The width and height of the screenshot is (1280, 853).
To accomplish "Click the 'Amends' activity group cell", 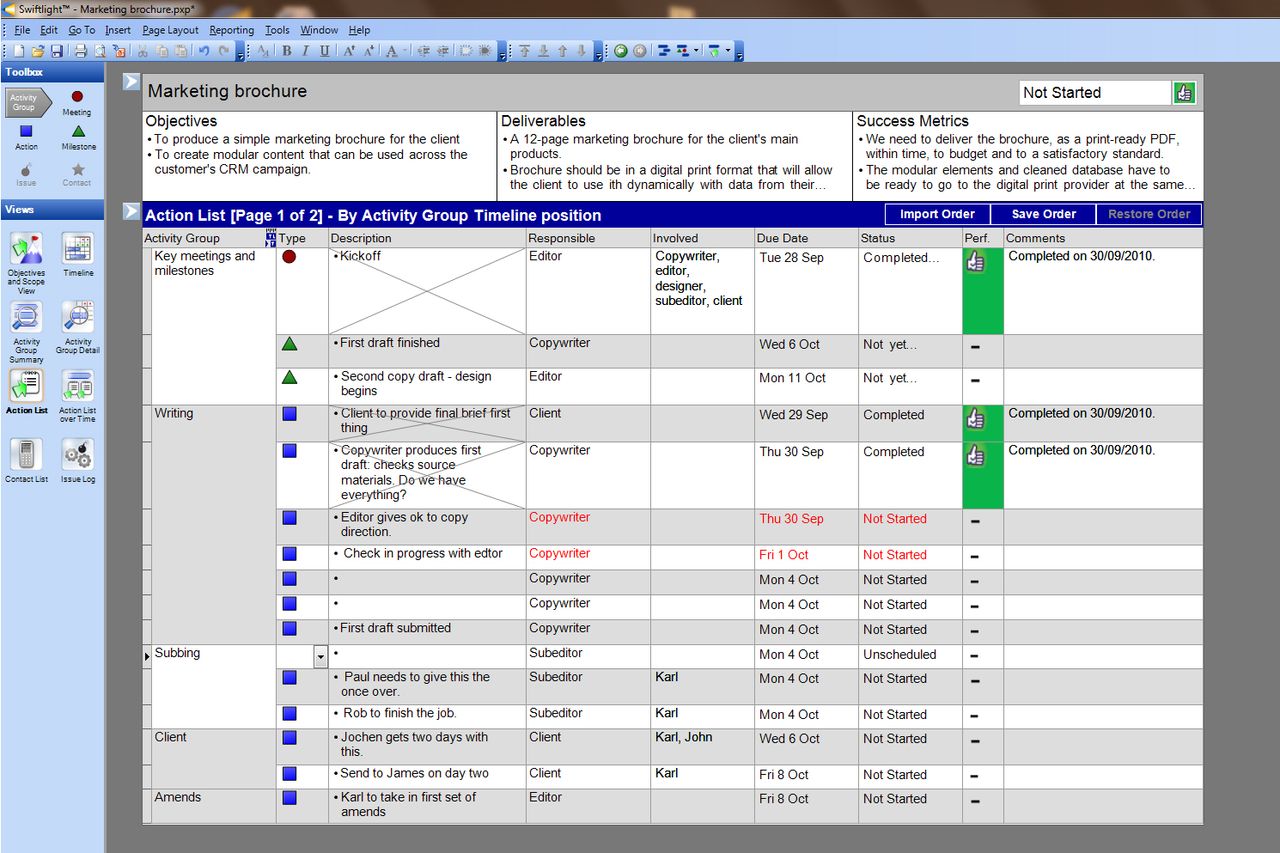I will point(213,806).
